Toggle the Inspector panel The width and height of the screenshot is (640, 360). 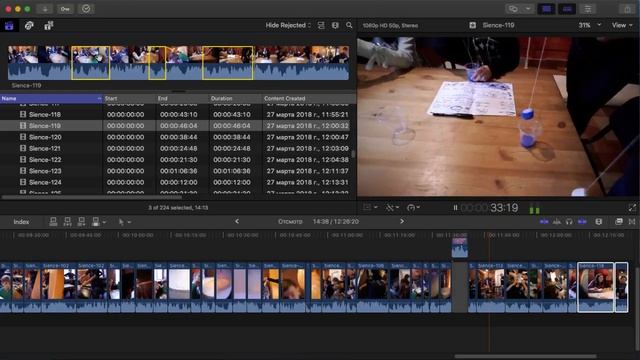click(x=588, y=9)
